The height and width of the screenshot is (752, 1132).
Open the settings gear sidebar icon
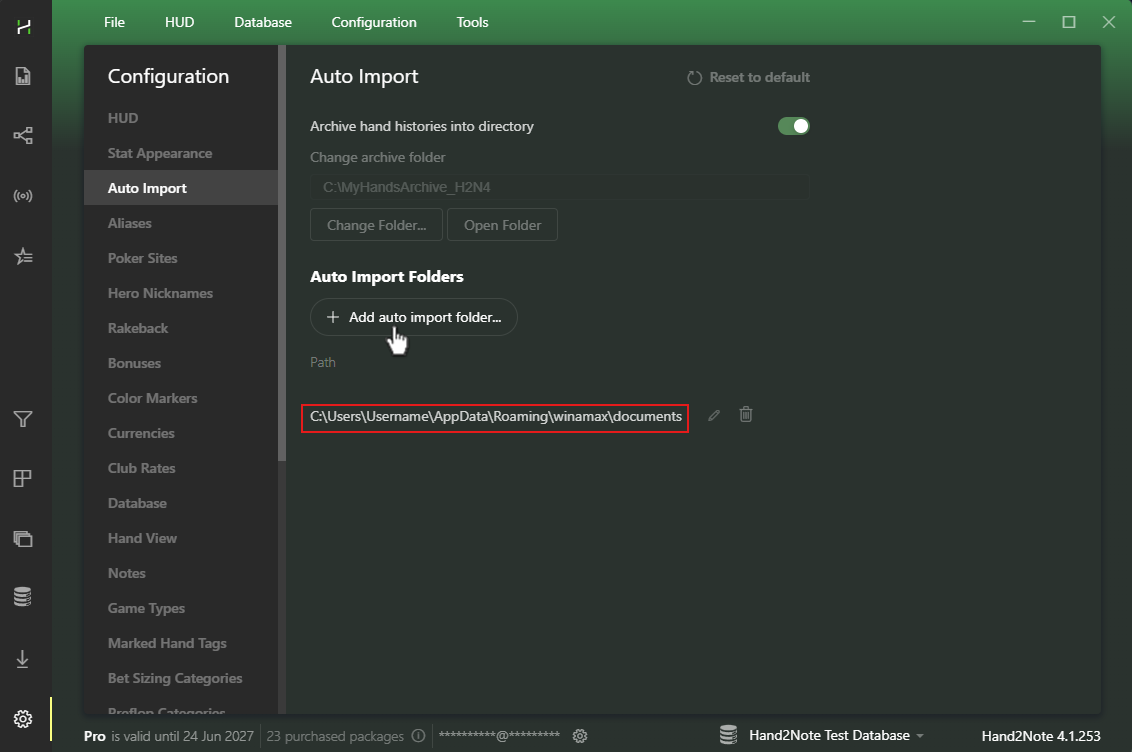click(23, 719)
